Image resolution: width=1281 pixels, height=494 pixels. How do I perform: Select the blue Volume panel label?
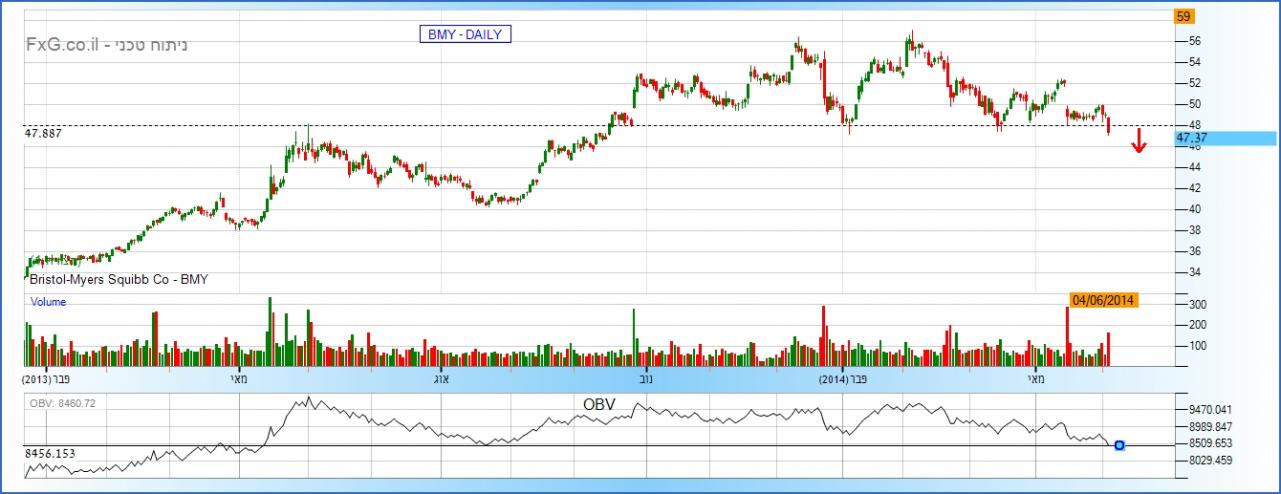[48, 301]
